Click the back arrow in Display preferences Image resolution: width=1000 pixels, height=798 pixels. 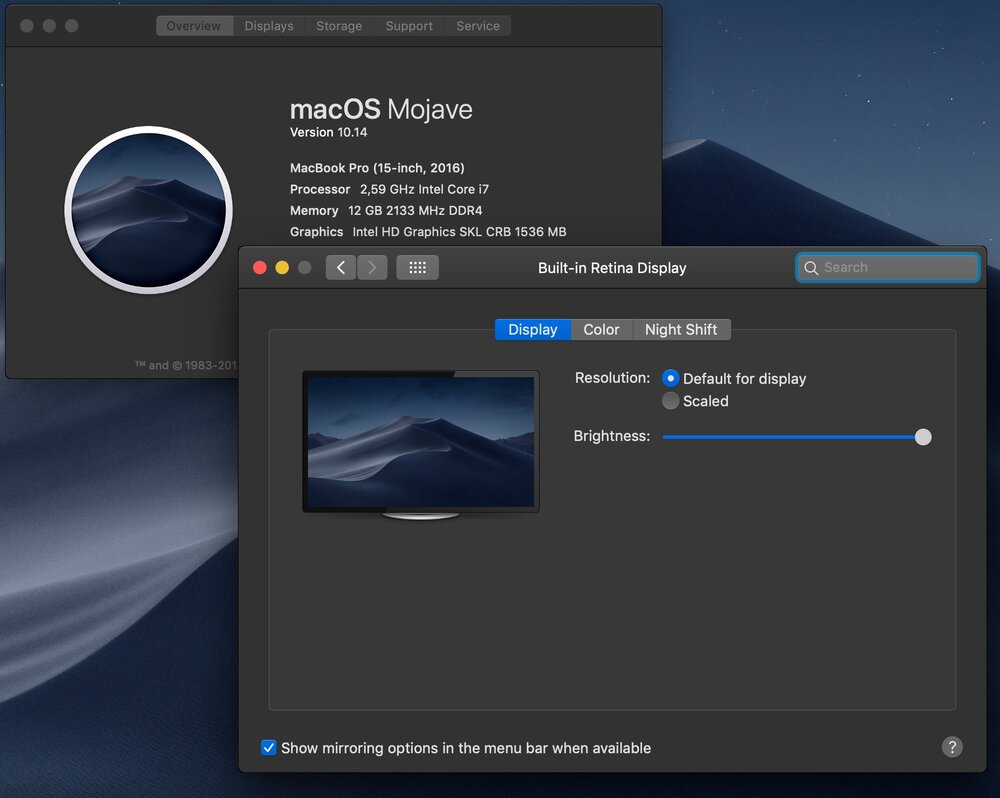pyautogui.click(x=341, y=268)
